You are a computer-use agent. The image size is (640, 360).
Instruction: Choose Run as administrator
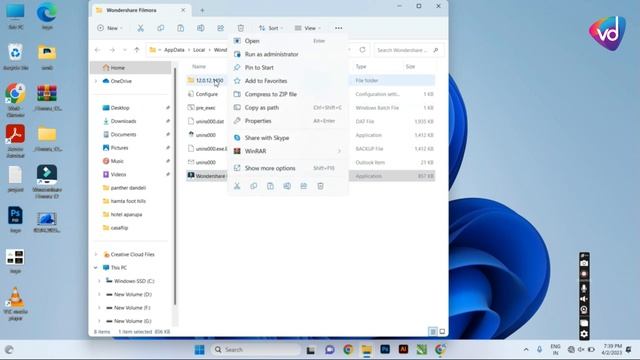click(x=288, y=54)
